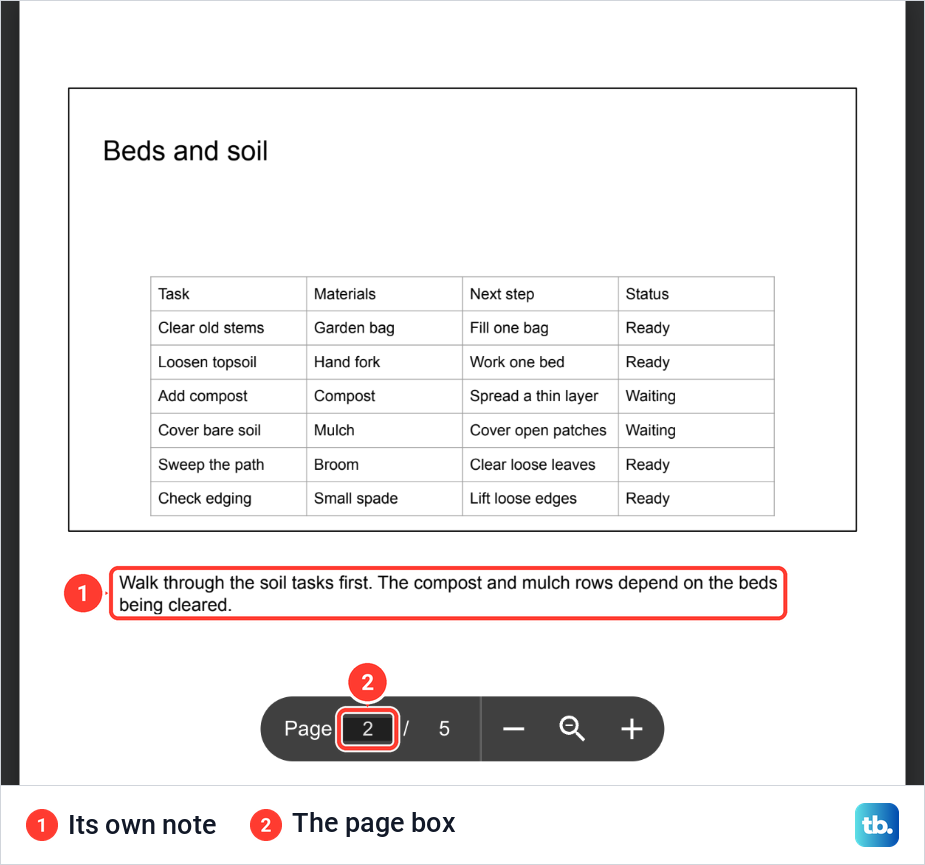Screen dimensions: 925x865
Task: Click the "Cover open patches" cell
Action: tap(540, 431)
